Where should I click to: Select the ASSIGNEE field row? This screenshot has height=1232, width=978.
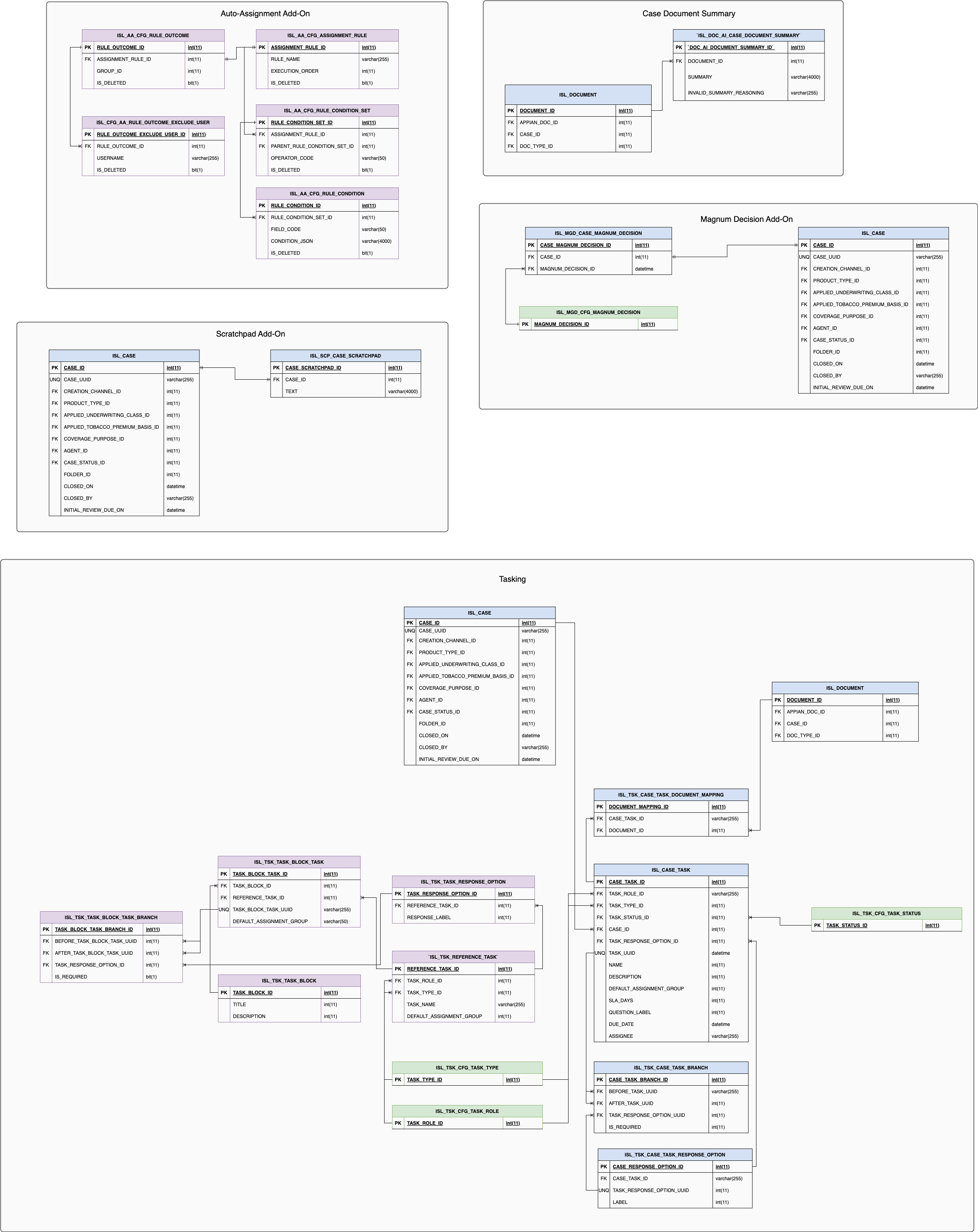[x=671, y=1037]
